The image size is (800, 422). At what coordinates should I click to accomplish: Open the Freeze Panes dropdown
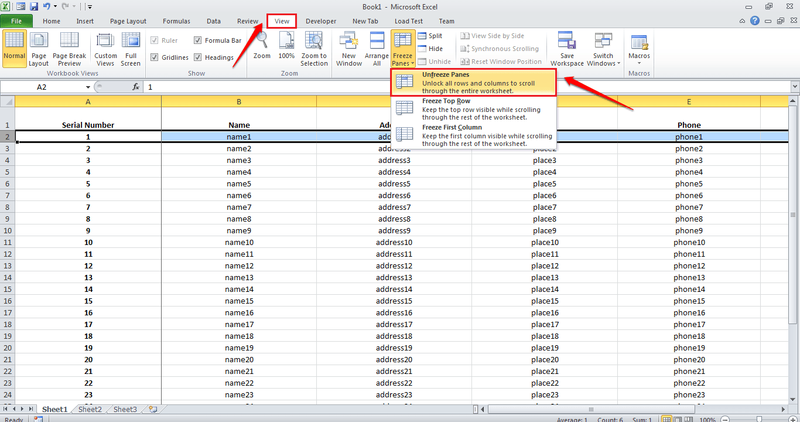click(x=403, y=48)
